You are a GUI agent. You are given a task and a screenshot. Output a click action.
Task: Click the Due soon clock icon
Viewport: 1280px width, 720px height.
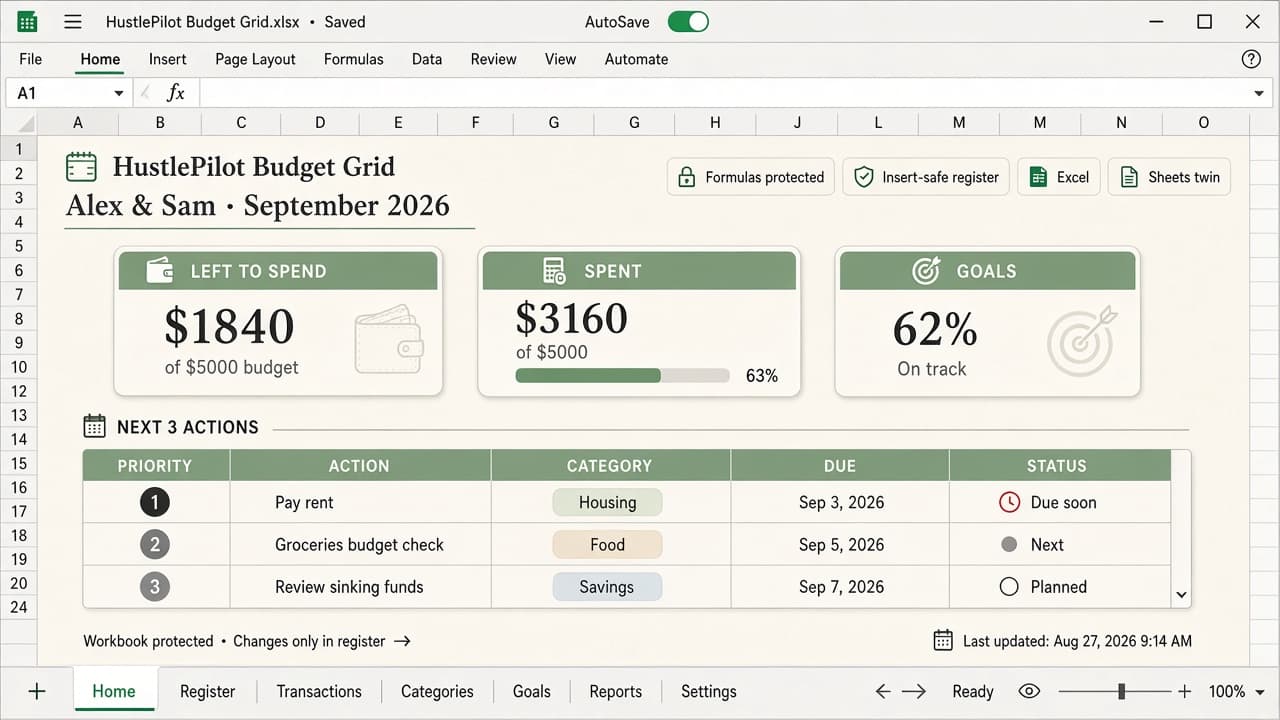(x=1009, y=502)
